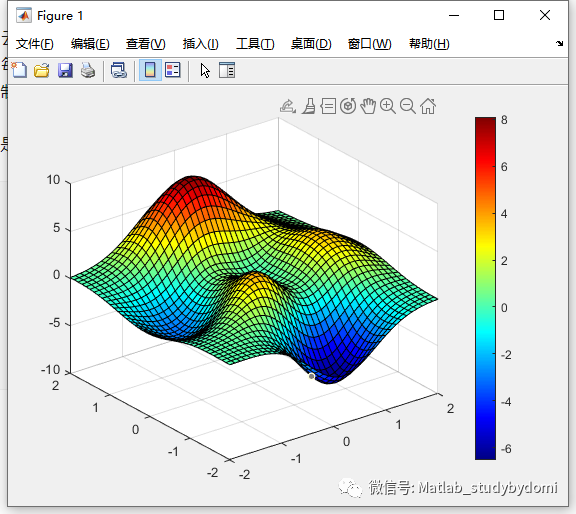Click the colorbar tick label -6

[x=506, y=449]
